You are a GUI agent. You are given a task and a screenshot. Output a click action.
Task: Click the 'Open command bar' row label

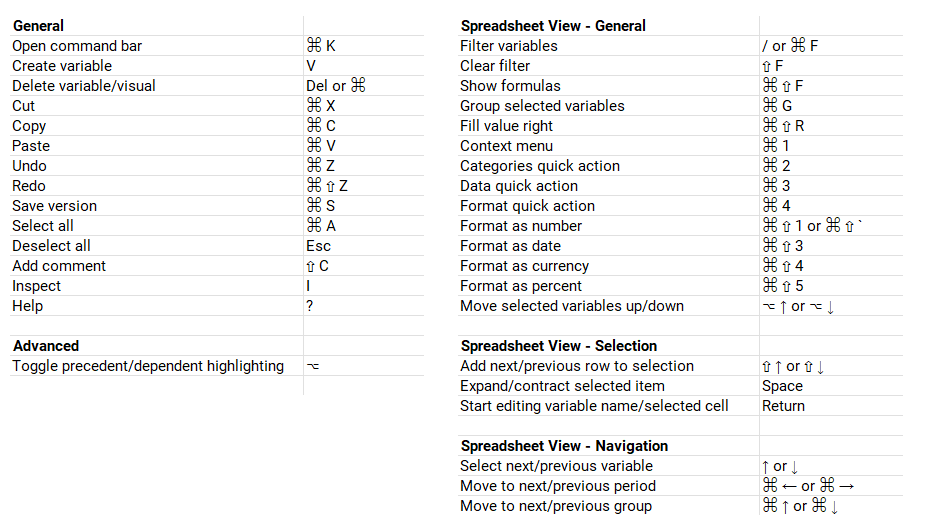click(x=77, y=46)
